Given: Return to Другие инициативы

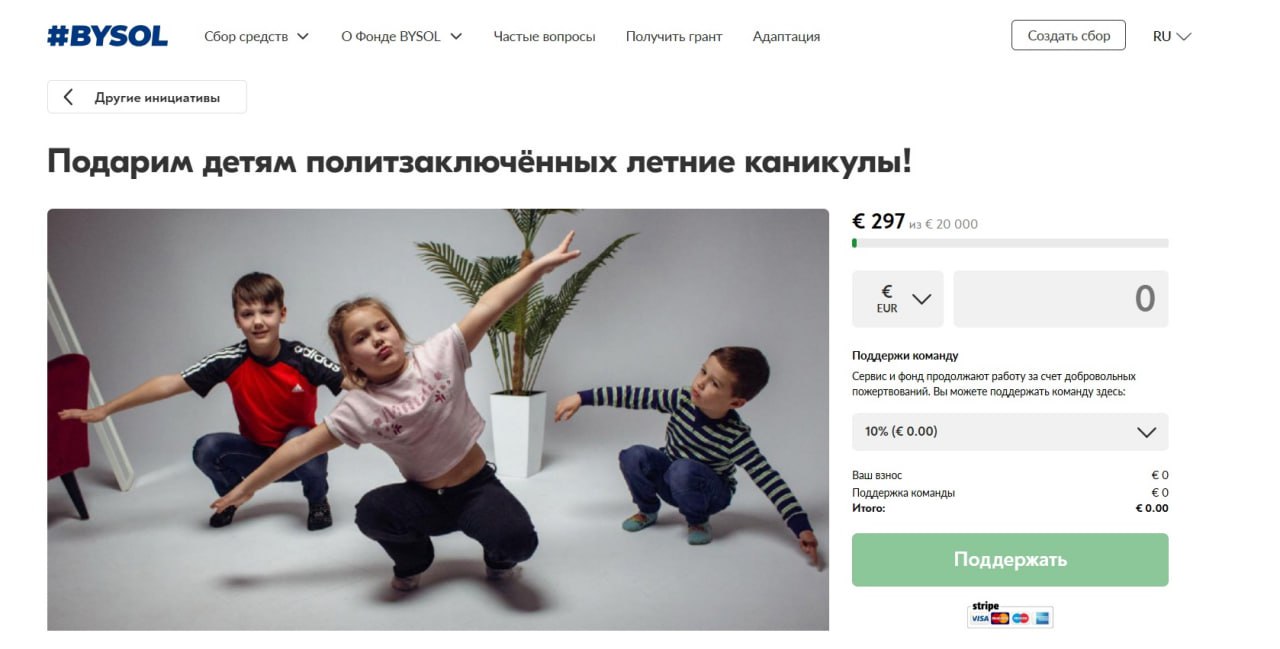Looking at the screenshot, I should [x=147, y=97].
